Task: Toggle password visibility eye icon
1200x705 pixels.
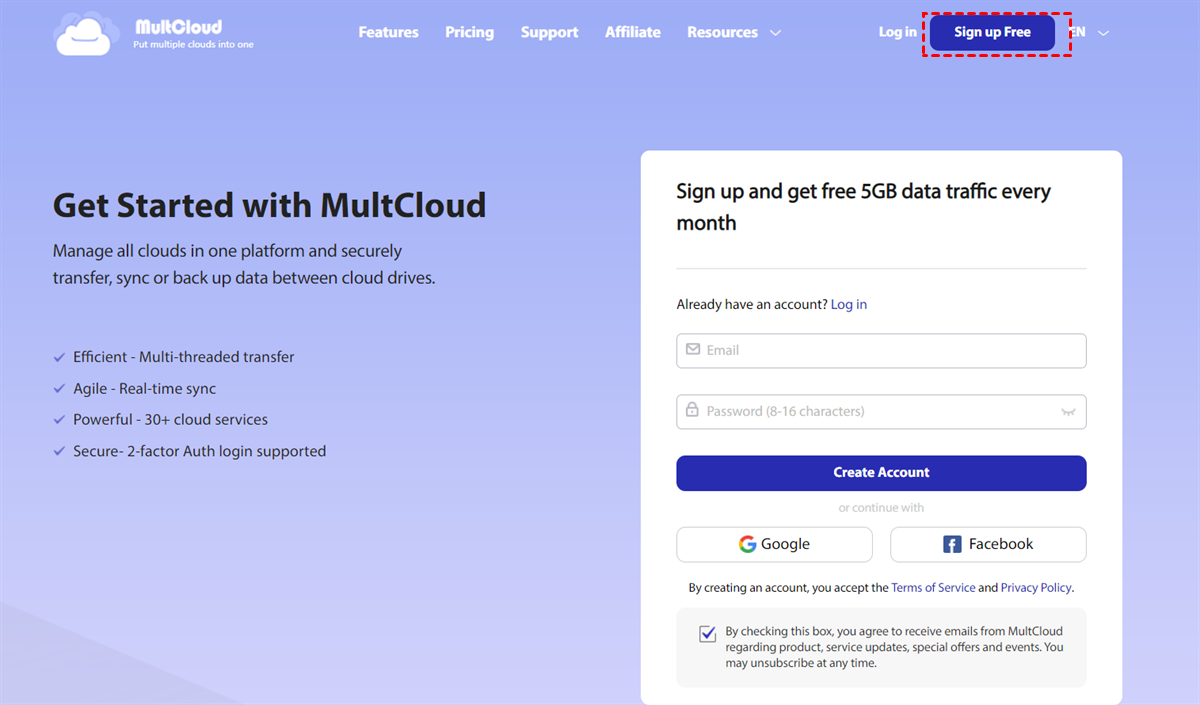Action: (1068, 411)
